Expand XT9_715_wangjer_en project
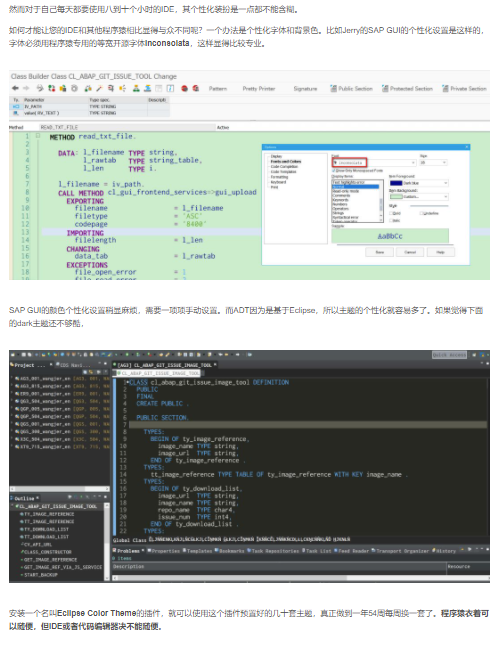 point(12,447)
